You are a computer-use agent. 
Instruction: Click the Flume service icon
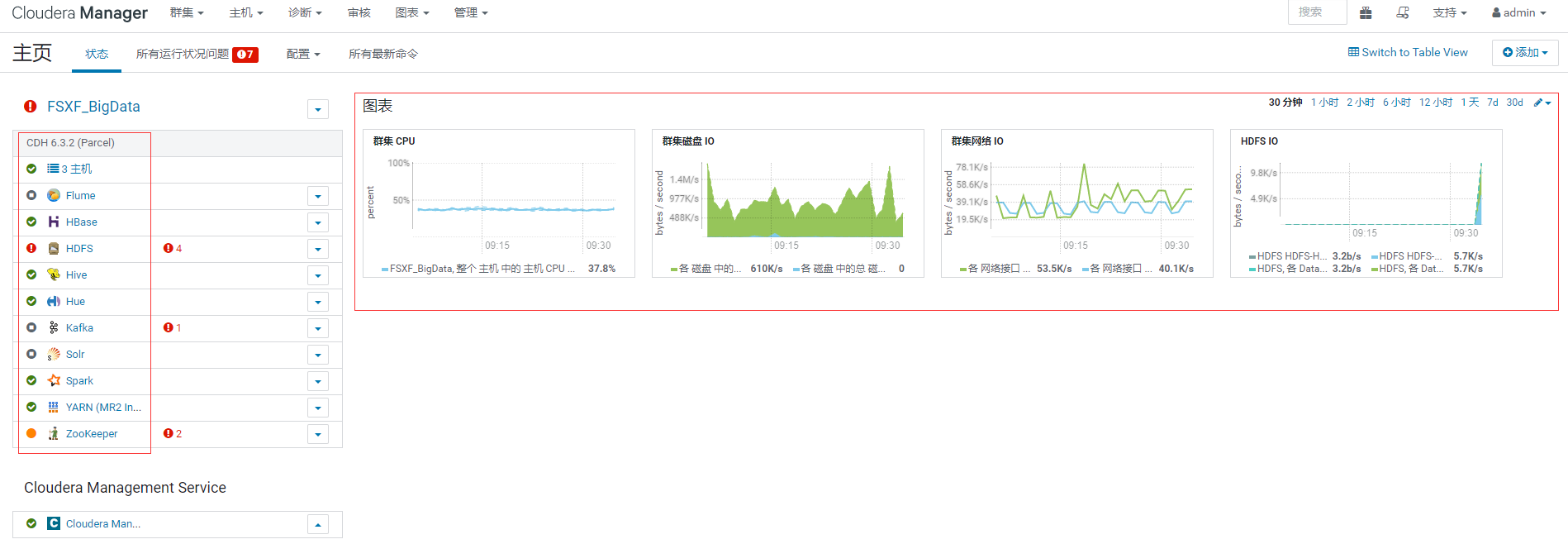coord(54,195)
